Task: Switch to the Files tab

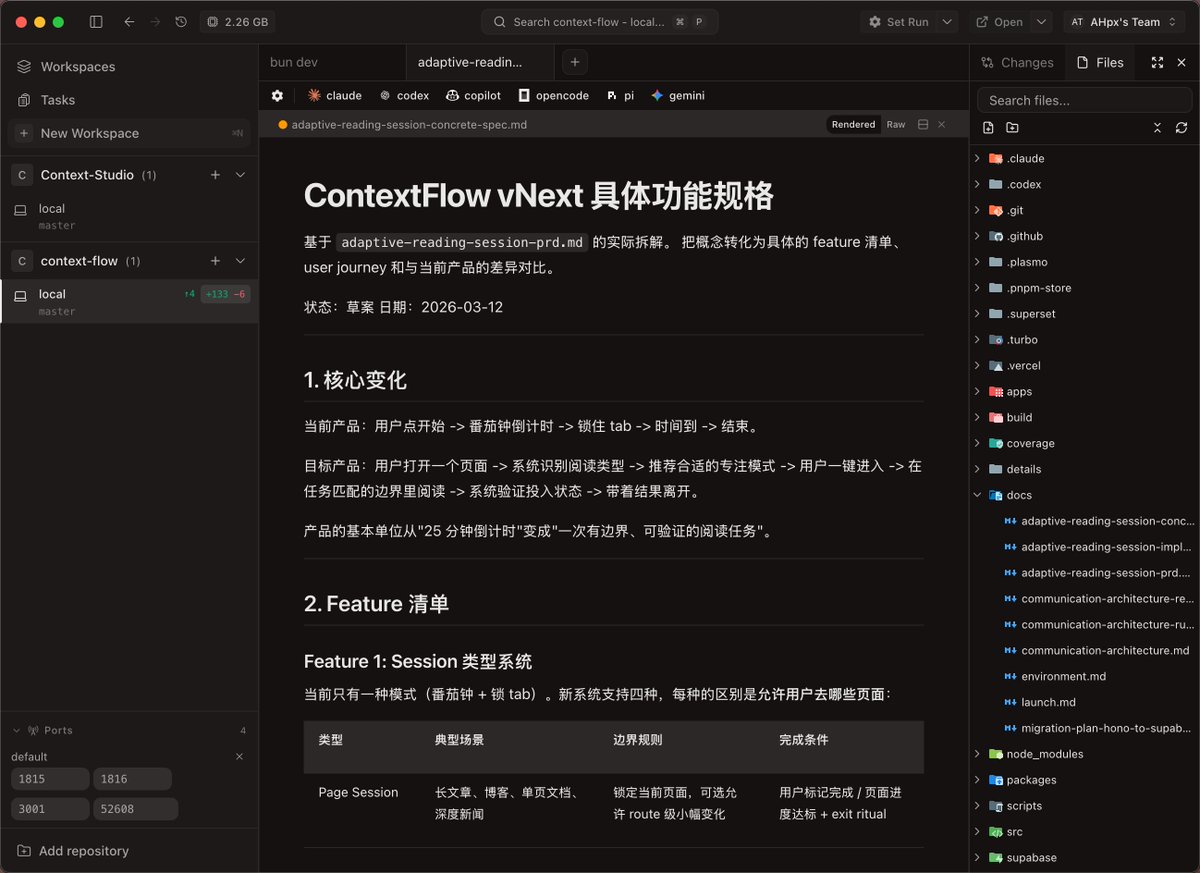Action: click(1100, 62)
